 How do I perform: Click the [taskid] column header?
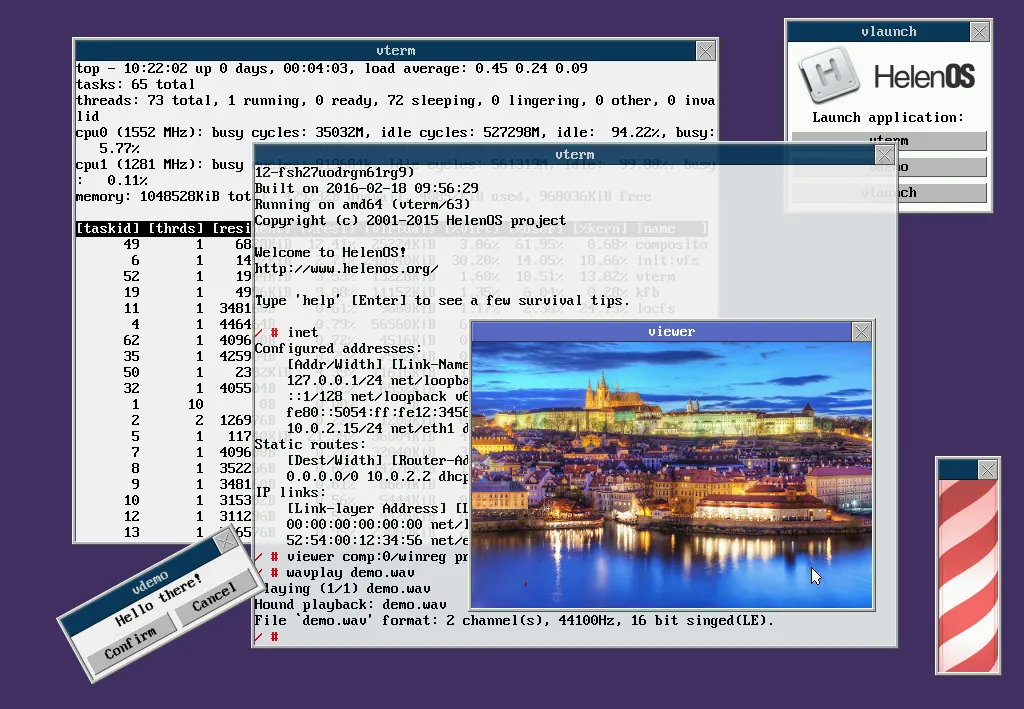[x=108, y=228]
